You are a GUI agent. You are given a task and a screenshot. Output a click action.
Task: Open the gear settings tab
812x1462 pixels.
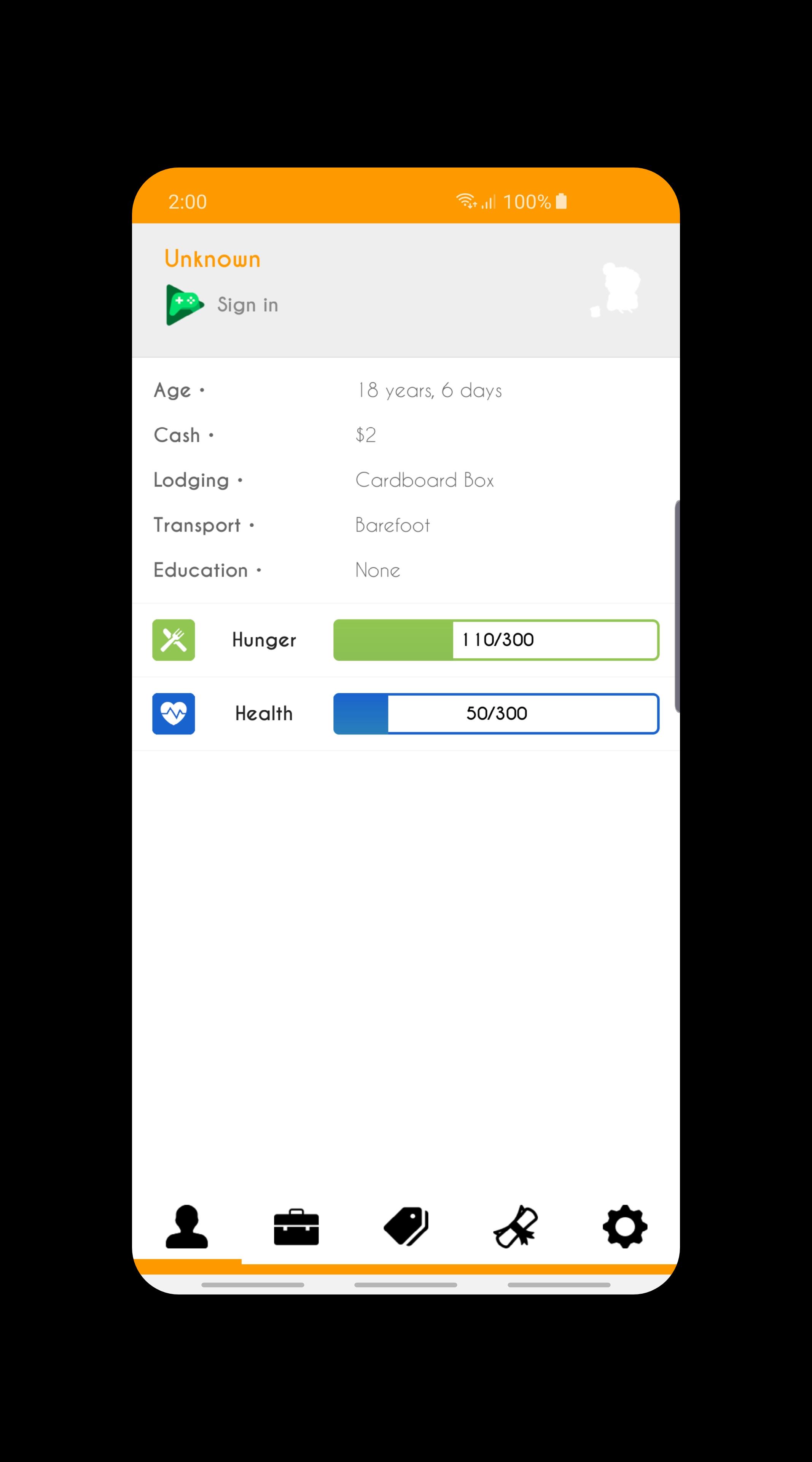coord(625,1226)
